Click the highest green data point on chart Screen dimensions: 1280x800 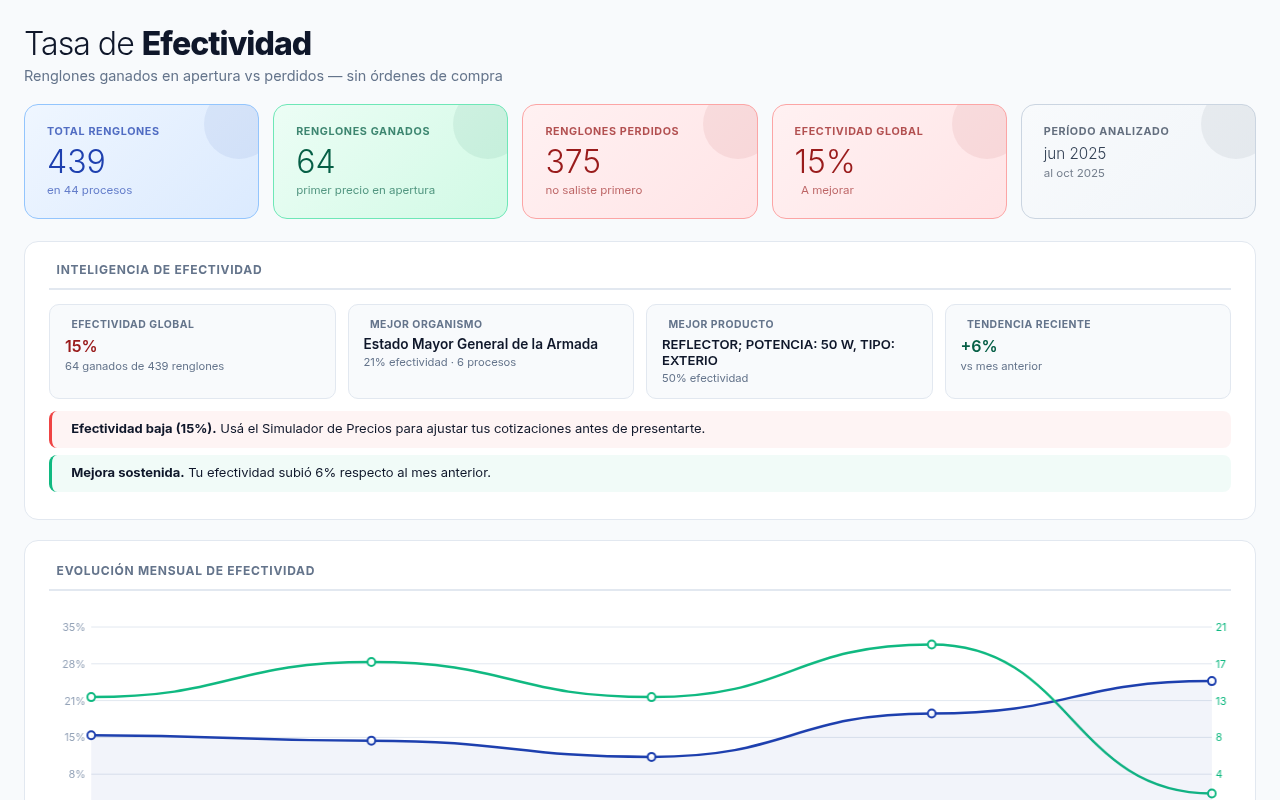(931, 645)
